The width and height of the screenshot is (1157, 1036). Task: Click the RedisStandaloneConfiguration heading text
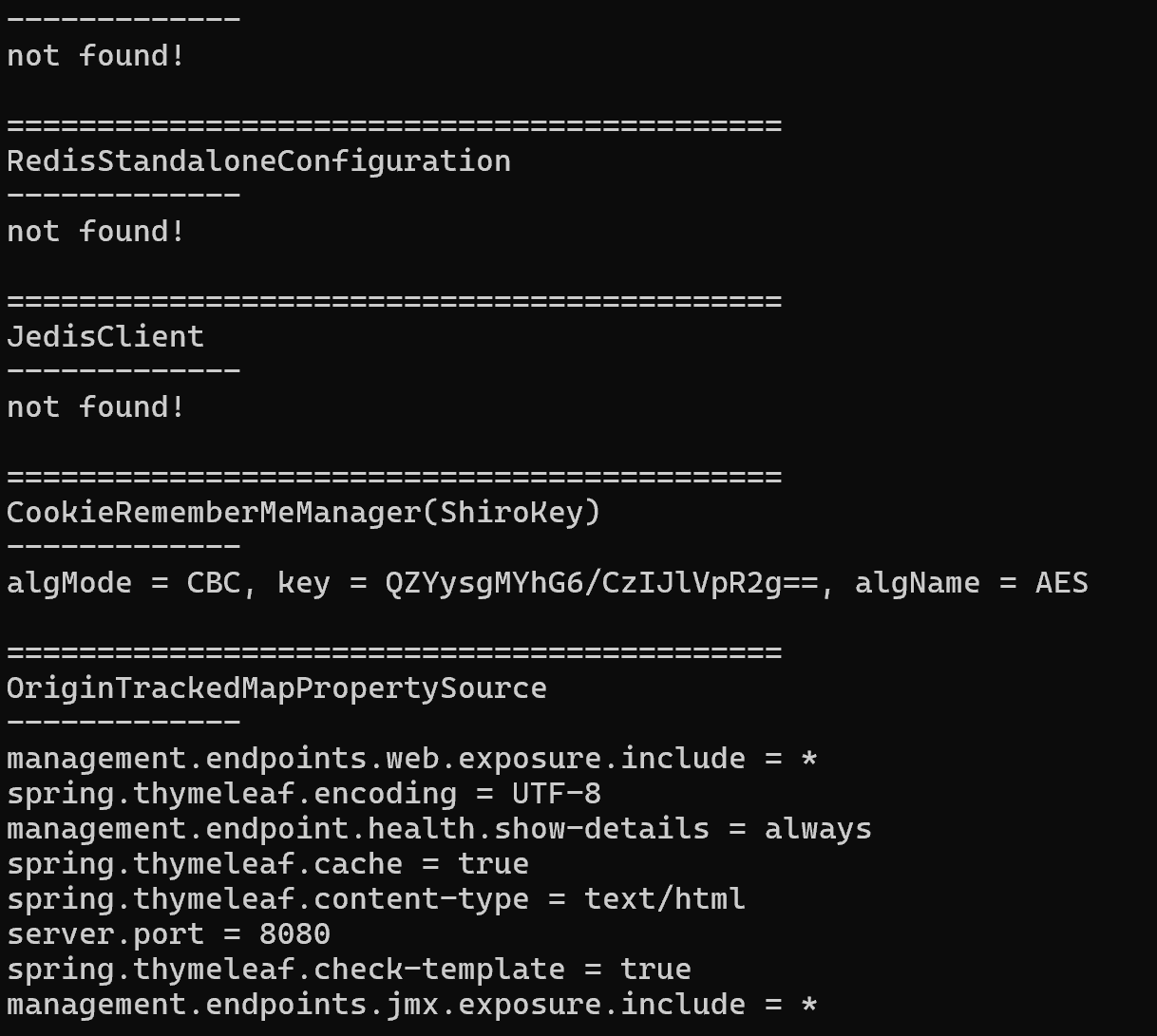(258, 161)
